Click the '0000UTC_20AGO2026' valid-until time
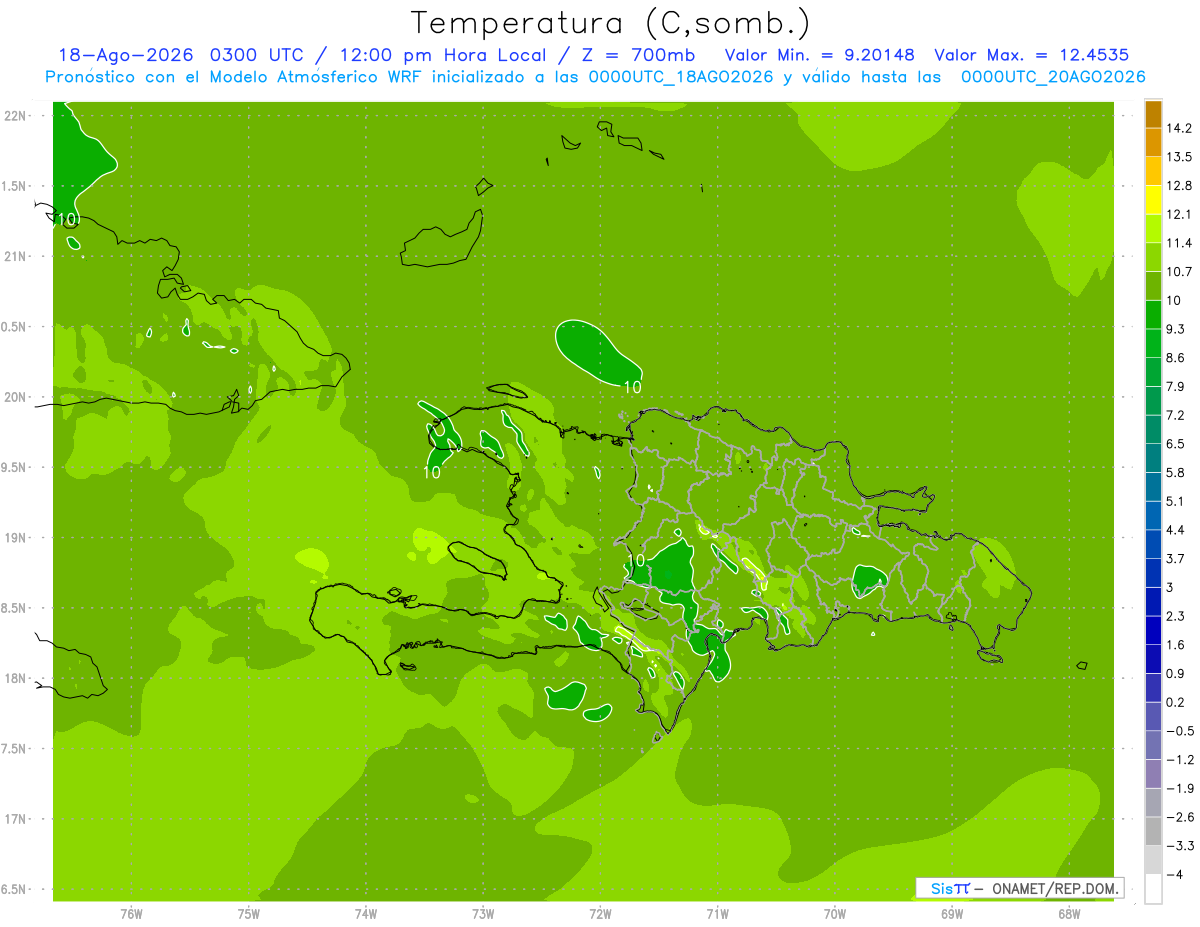This screenshot has height=927, width=1200. 1053,77
